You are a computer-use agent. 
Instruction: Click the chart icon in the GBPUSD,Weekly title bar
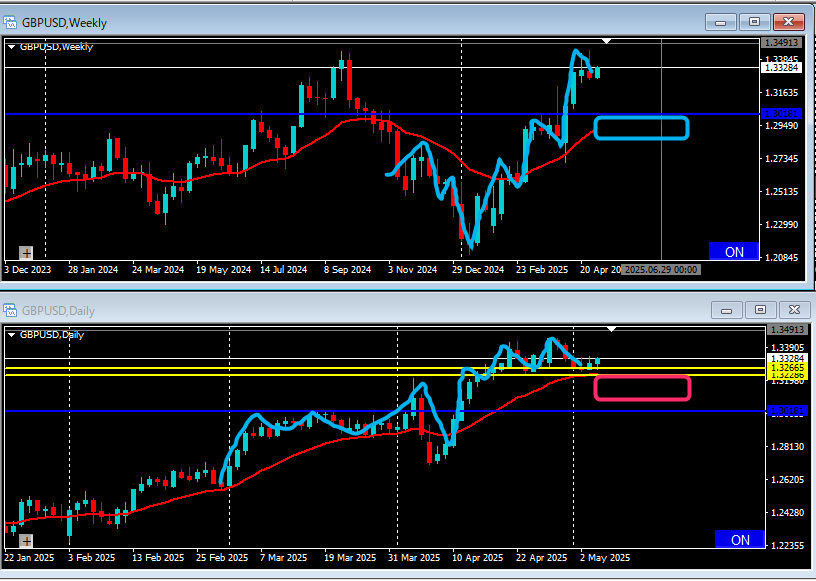[x=10, y=22]
